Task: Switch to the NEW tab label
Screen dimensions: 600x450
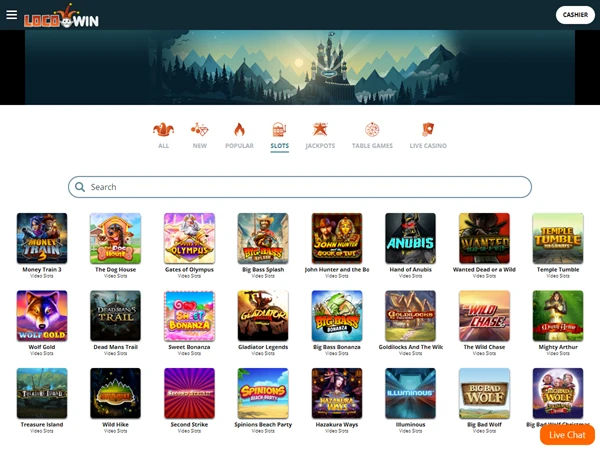Action: click(200, 146)
